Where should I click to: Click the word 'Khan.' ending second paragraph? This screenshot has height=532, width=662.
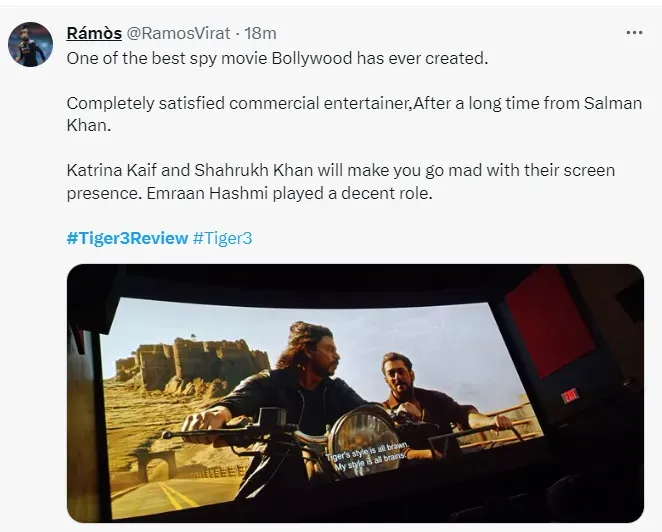point(89,125)
